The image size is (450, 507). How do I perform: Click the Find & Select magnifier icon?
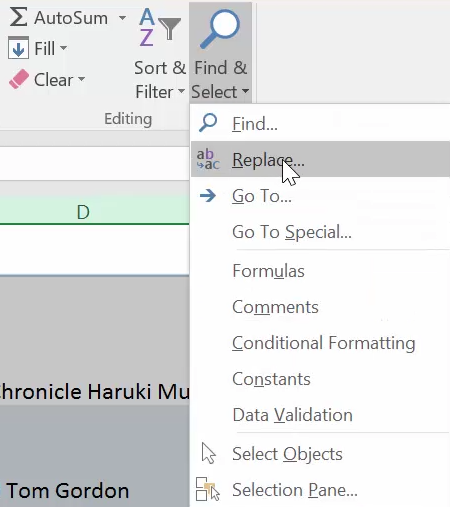pyautogui.click(x=220, y=29)
